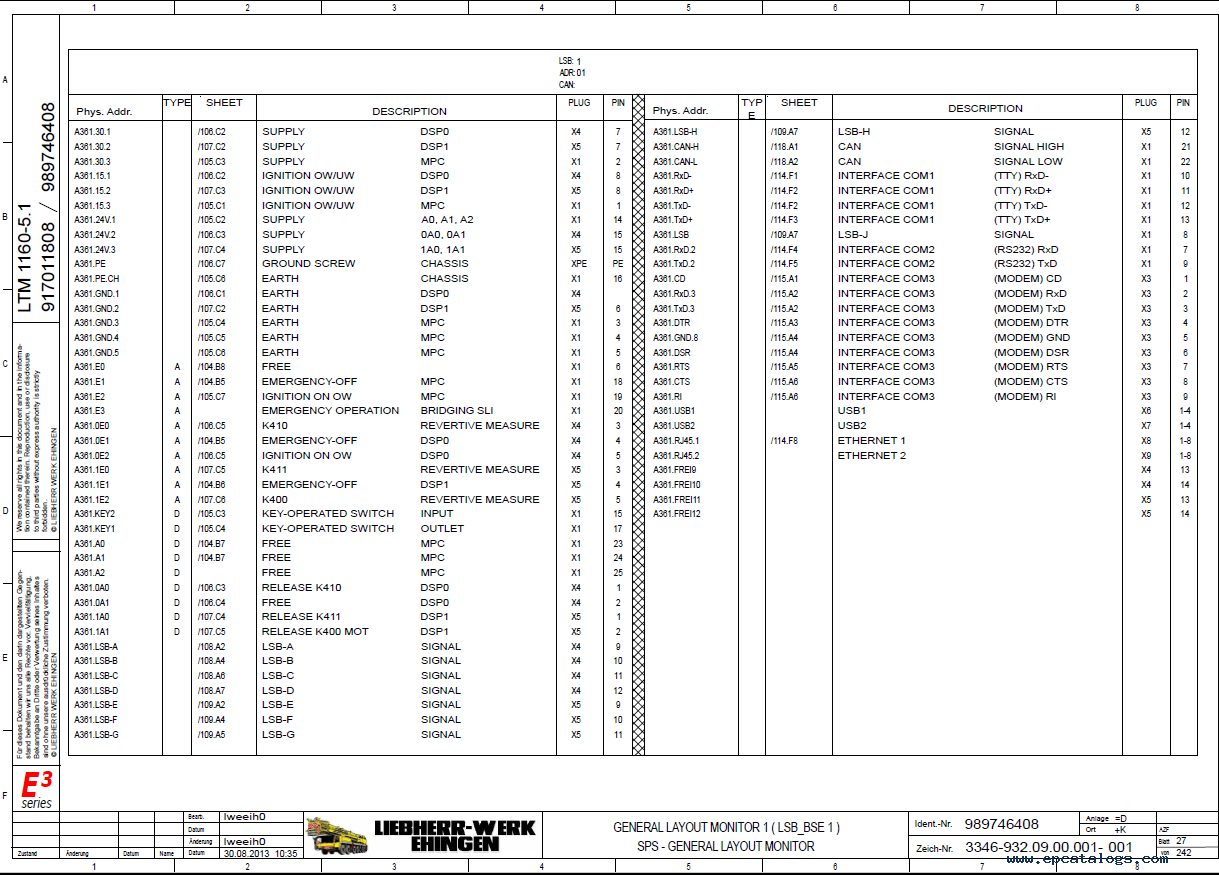Click the SIGNAL LOW cell

click(1028, 161)
